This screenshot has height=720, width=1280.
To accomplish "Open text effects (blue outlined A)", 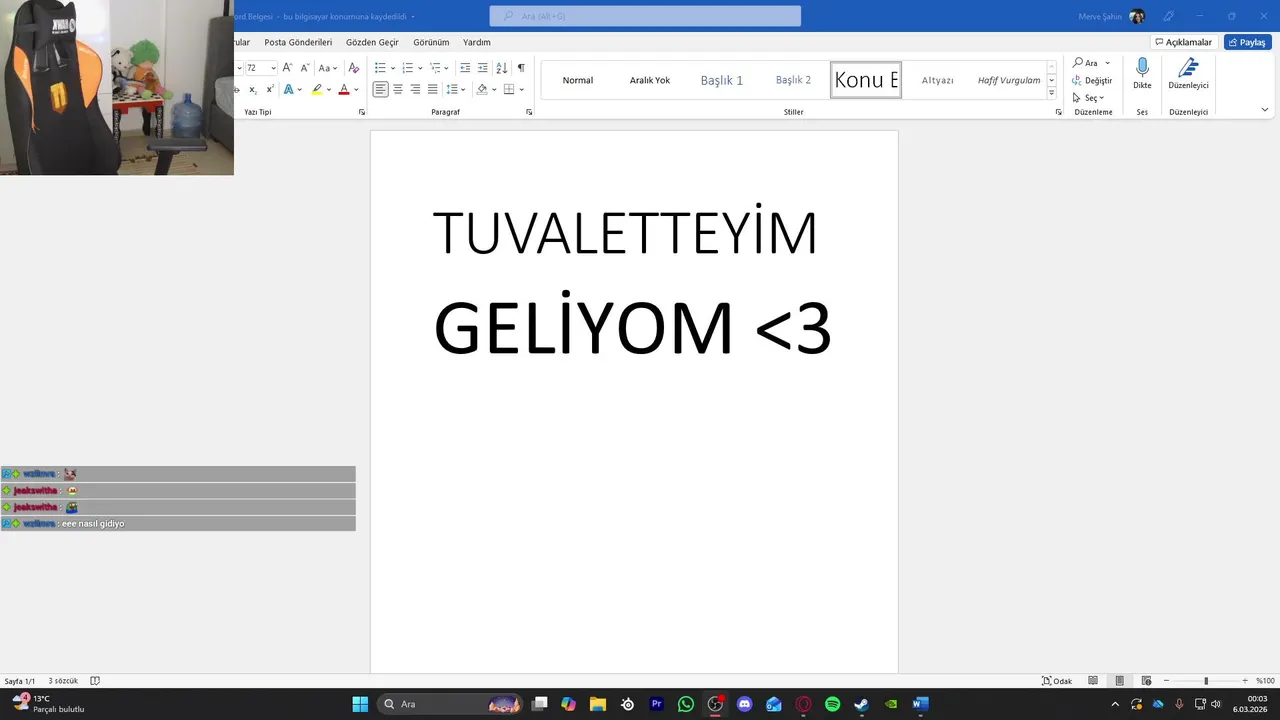I will [288, 90].
